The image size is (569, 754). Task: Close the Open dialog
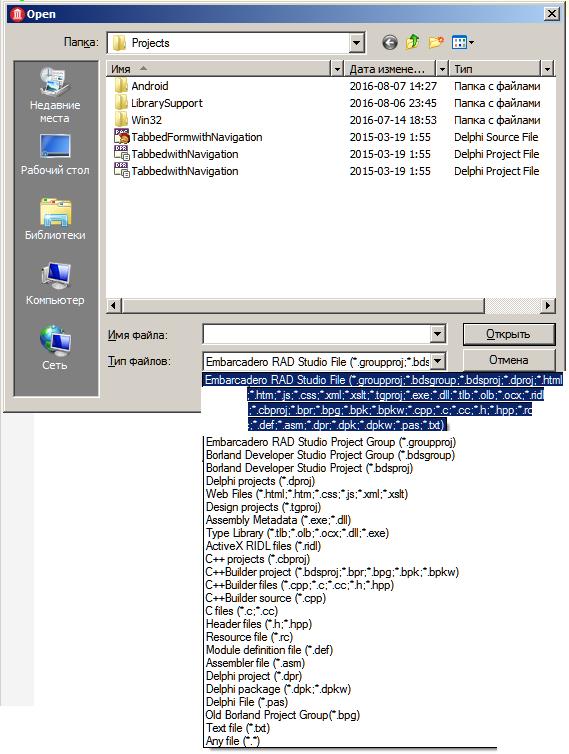pyautogui.click(x=551, y=14)
